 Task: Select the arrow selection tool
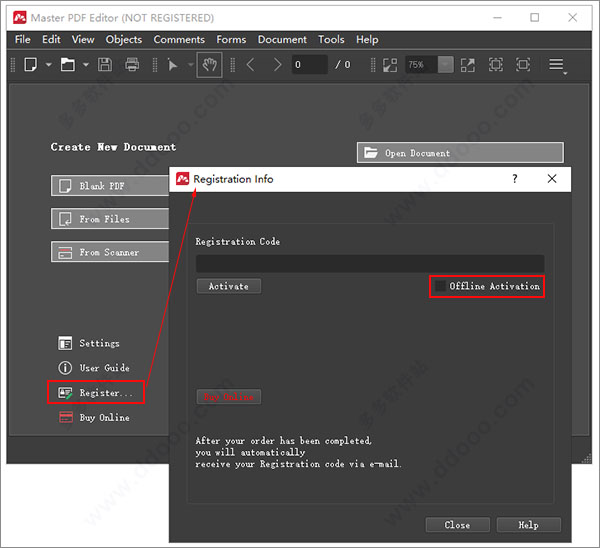pyautogui.click(x=173, y=65)
